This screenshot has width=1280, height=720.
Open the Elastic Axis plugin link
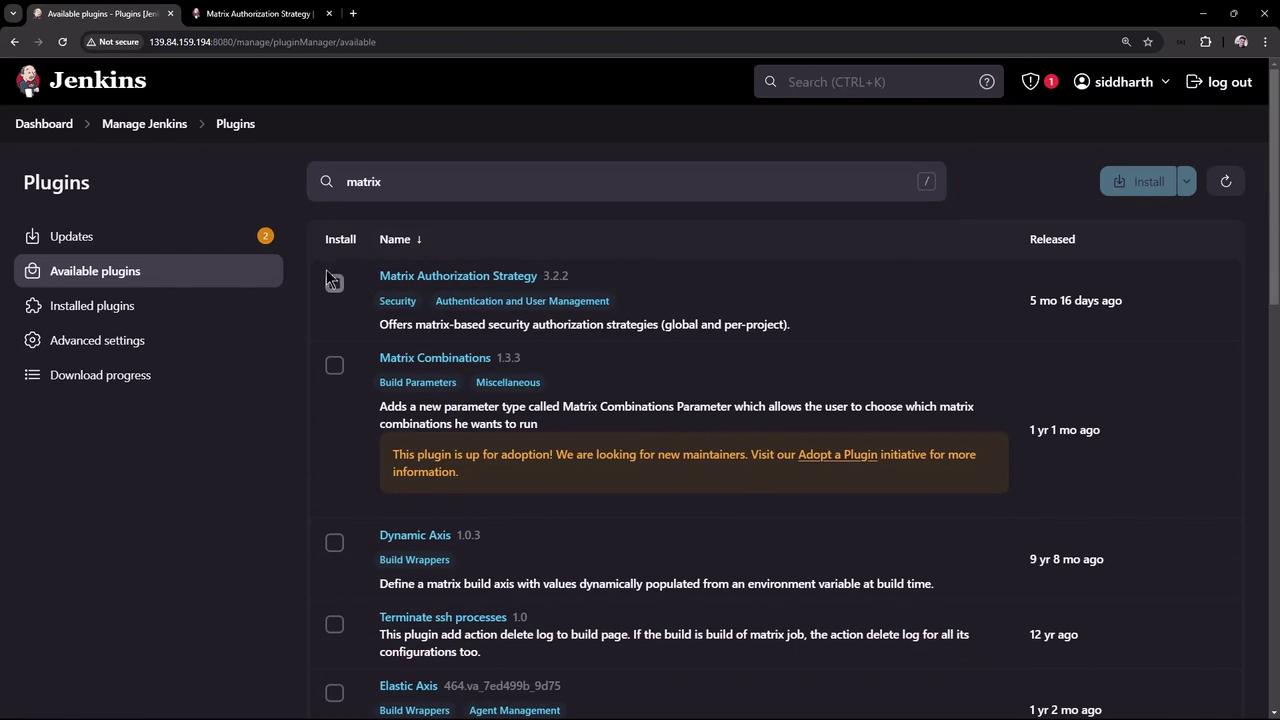(408, 686)
